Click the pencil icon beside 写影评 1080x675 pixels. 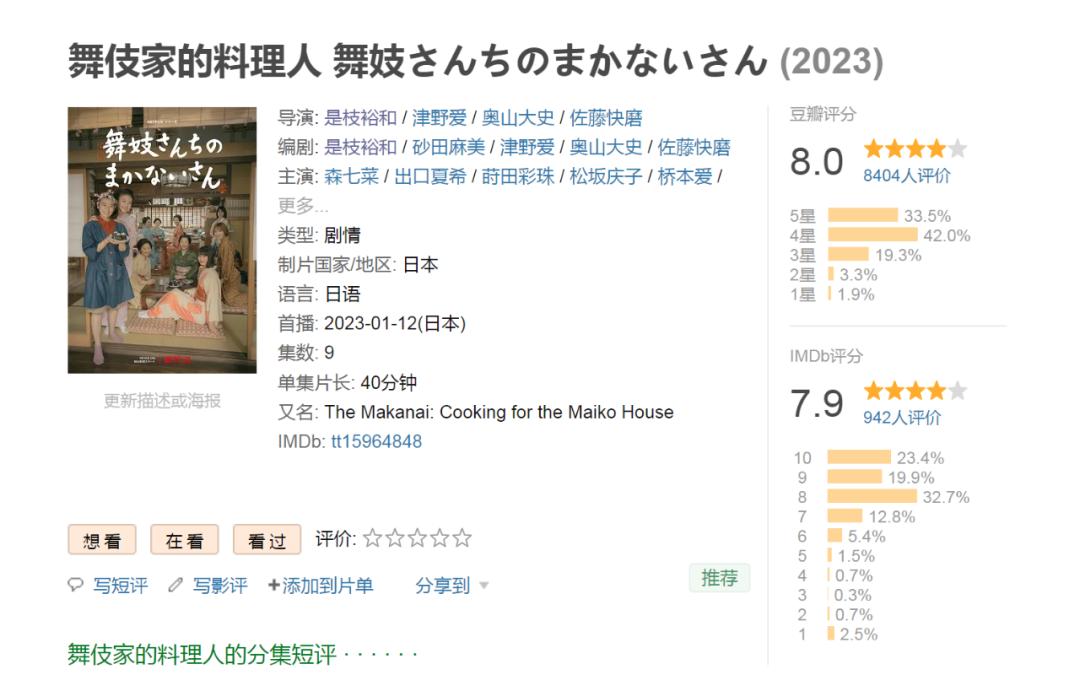click(176, 586)
